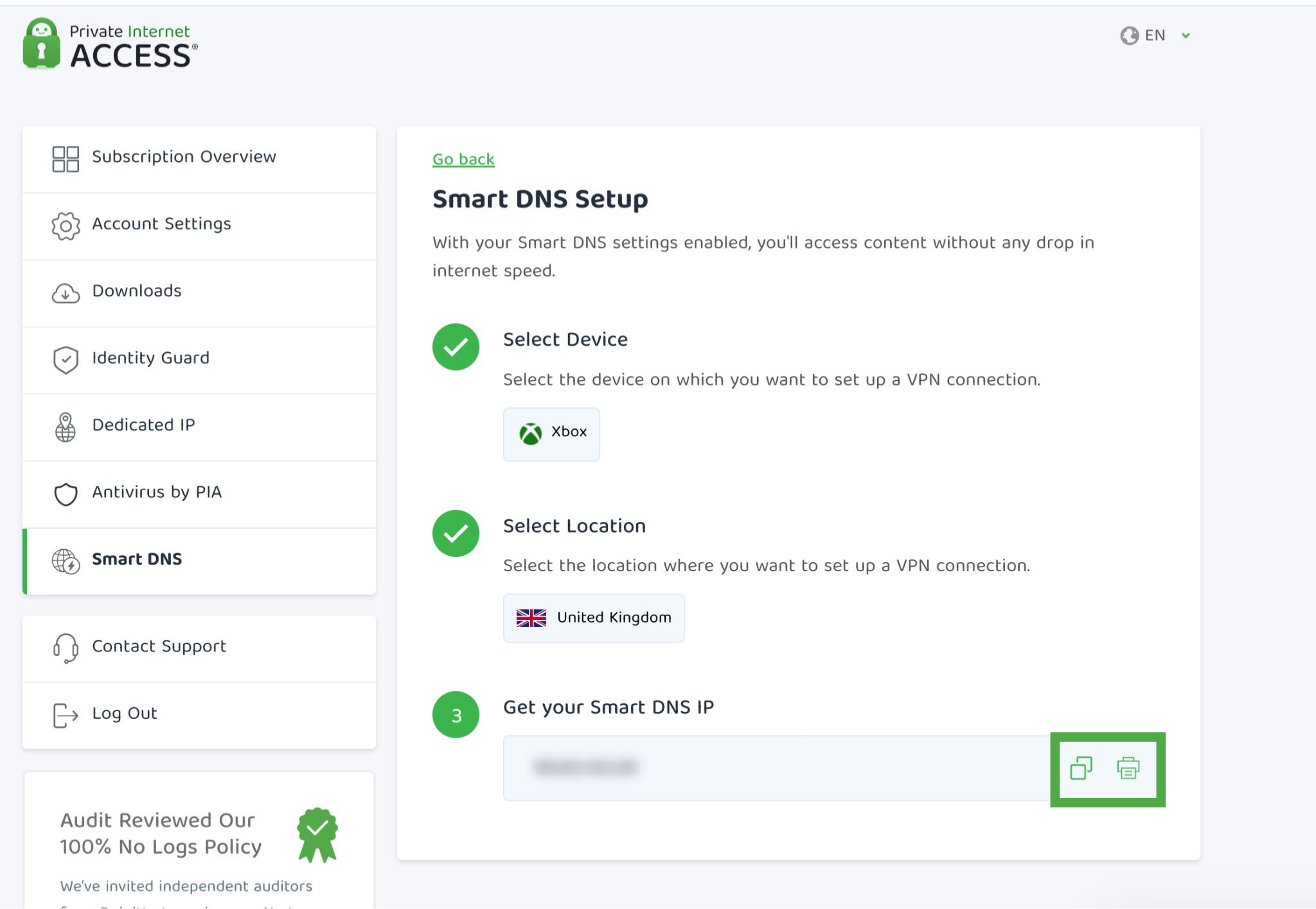This screenshot has height=909, width=1316.
Task: Follow the Go back link
Action: point(463,159)
